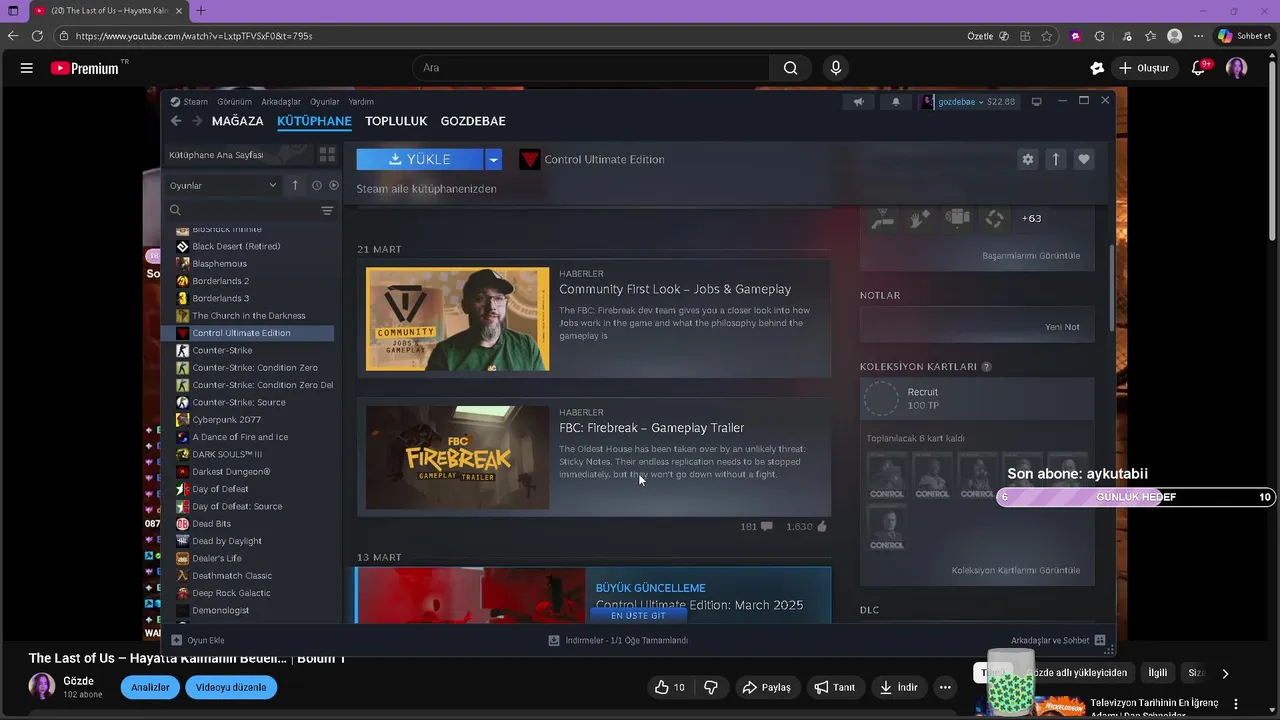Viewport: 1280px width, 720px height.
Task: Open the Steam menu
Action: coord(189,102)
